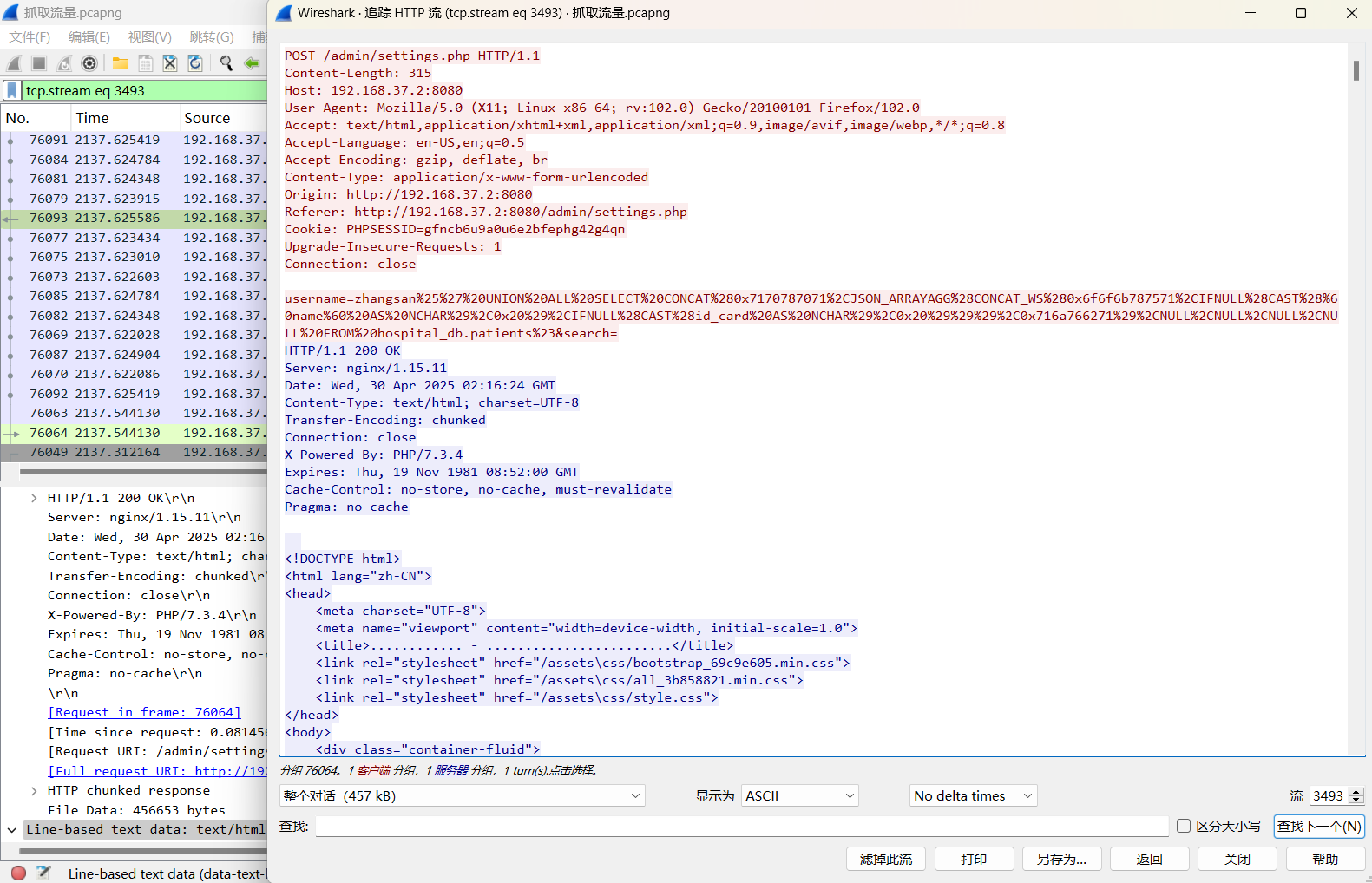Click the HTTP/1.1 200 OK line in stream
This screenshot has width=1372, height=883.
(x=343, y=350)
